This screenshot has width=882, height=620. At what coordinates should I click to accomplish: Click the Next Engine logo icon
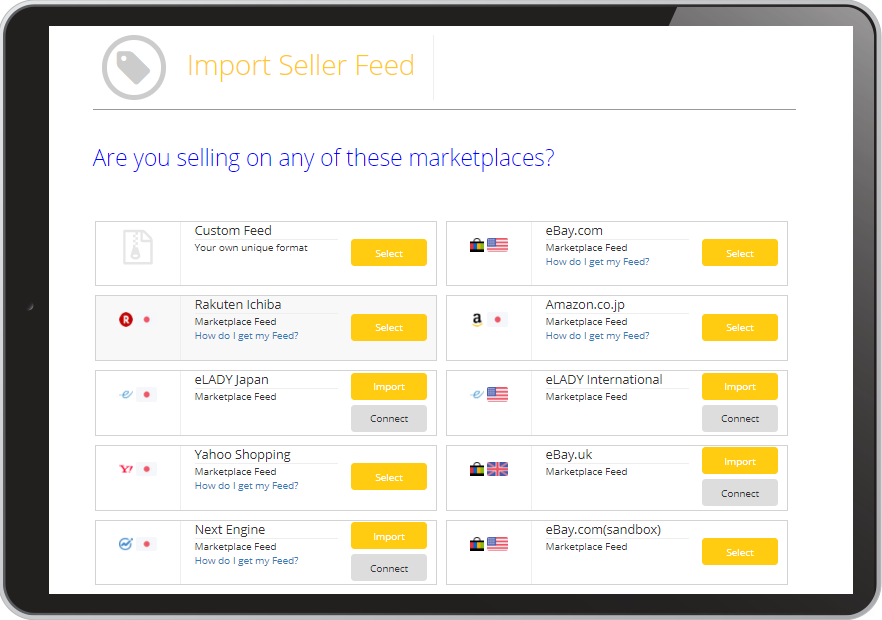pyautogui.click(x=126, y=544)
